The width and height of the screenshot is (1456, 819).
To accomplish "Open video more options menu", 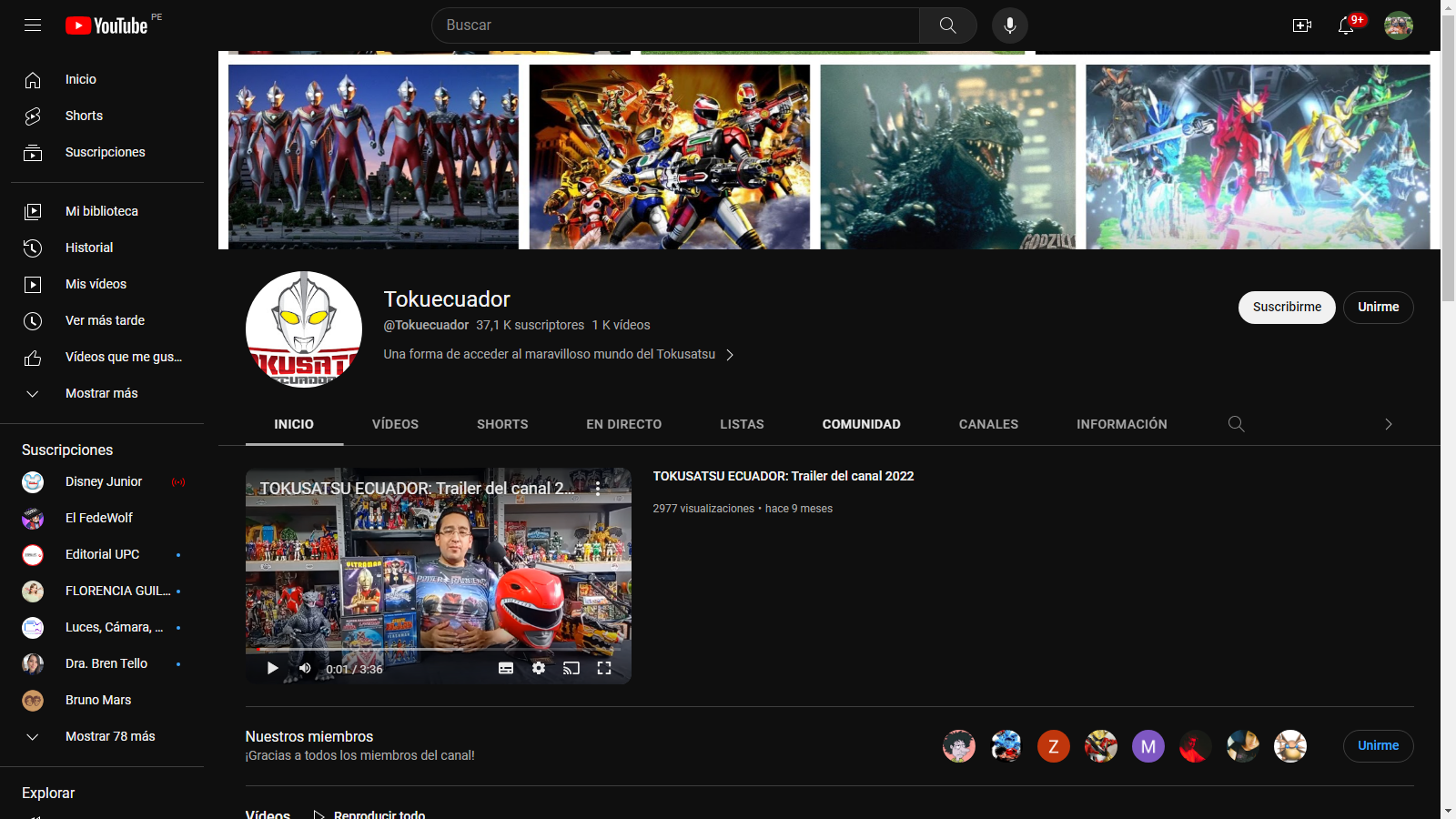I will click(598, 489).
